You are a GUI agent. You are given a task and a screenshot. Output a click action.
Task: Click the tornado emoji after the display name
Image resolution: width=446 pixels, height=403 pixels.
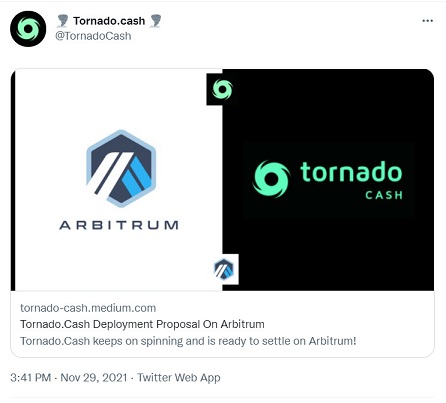click(x=155, y=21)
